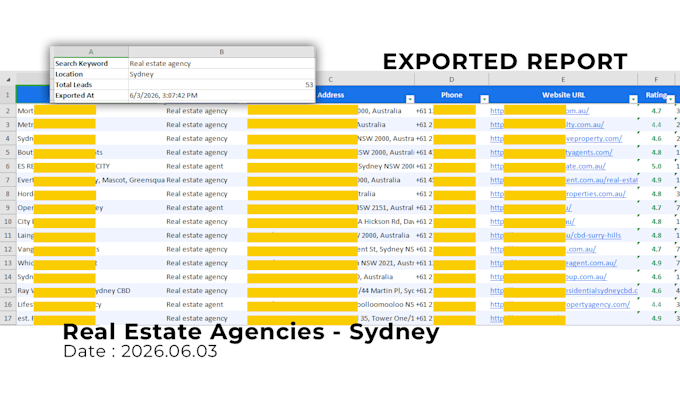The image size is (680, 409).
Task: Open row 11 website link ending cbd-surry-hills
Action: [593, 235]
